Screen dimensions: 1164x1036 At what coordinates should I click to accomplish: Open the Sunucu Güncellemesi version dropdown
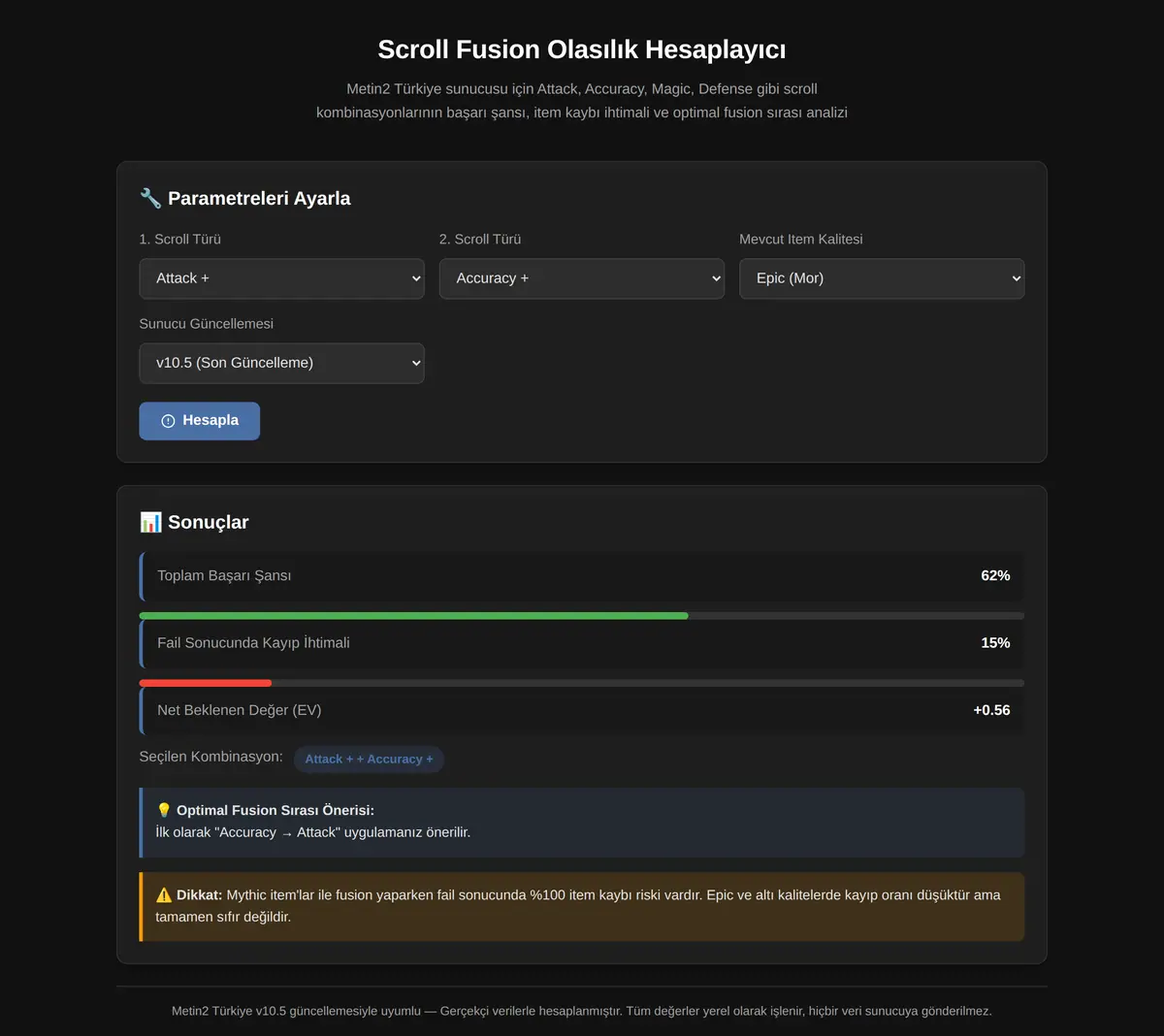(281, 363)
